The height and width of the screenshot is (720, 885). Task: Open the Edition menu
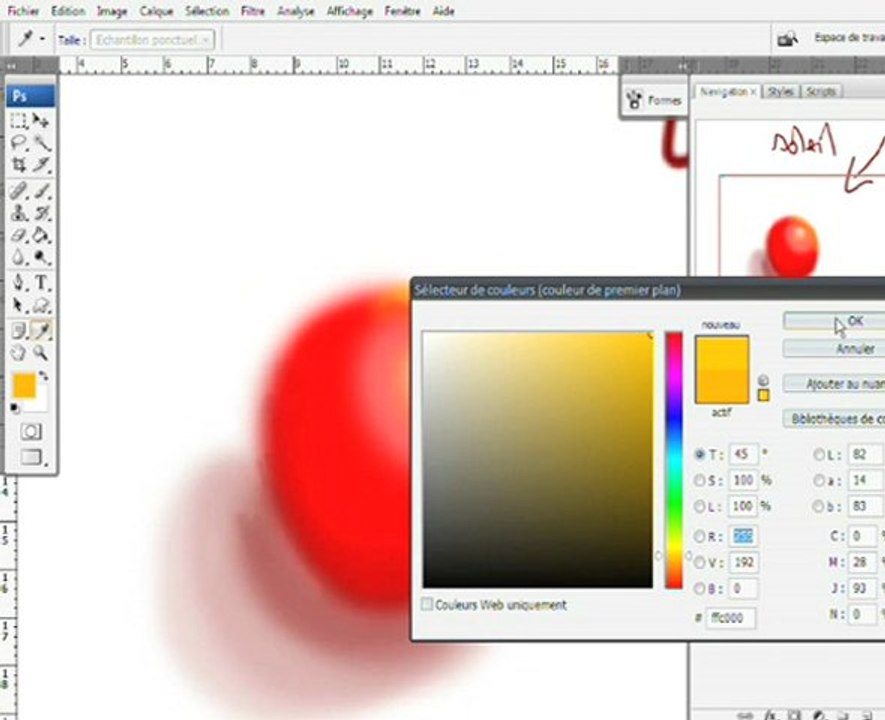coord(68,11)
